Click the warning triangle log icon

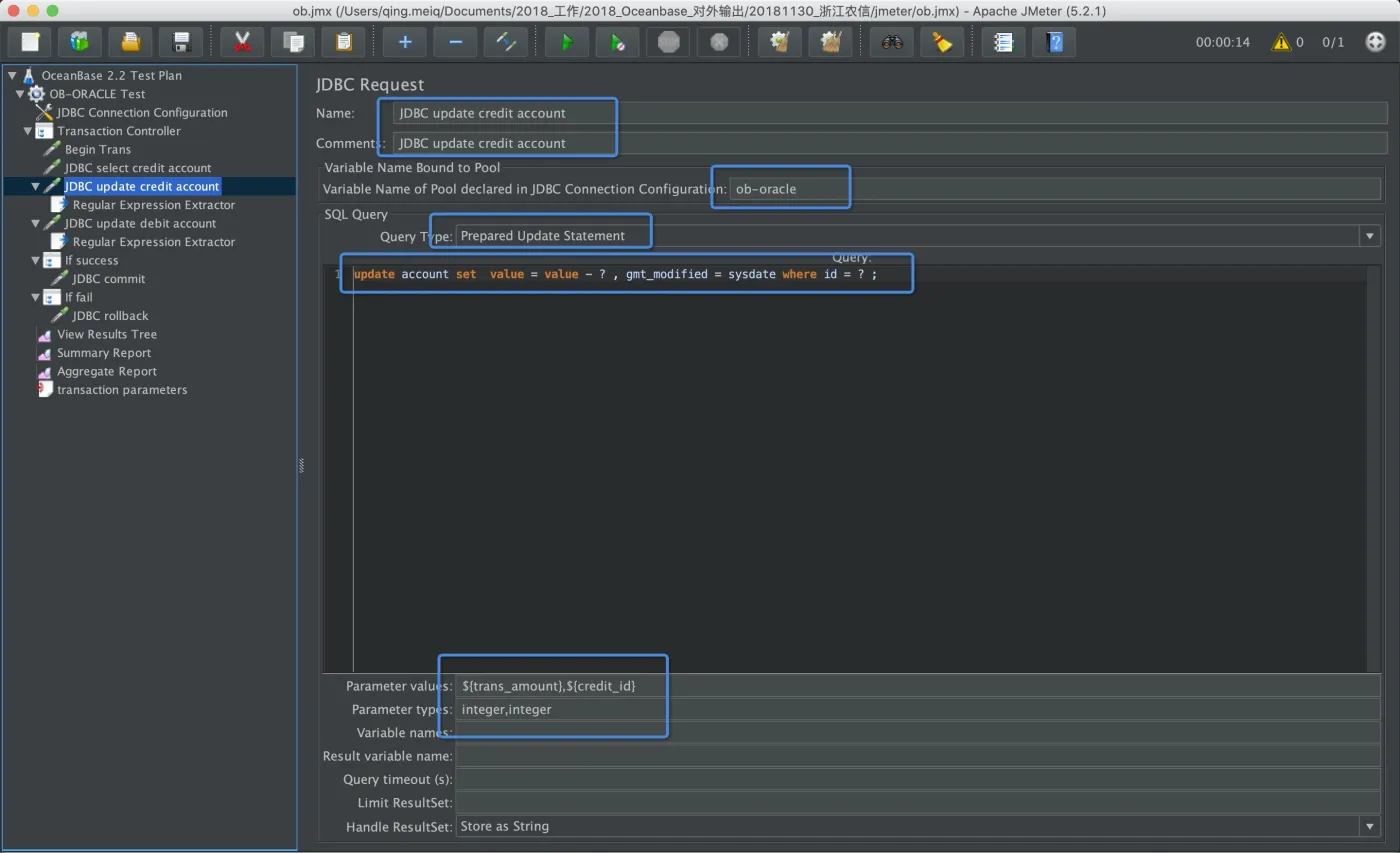(1280, 42)
